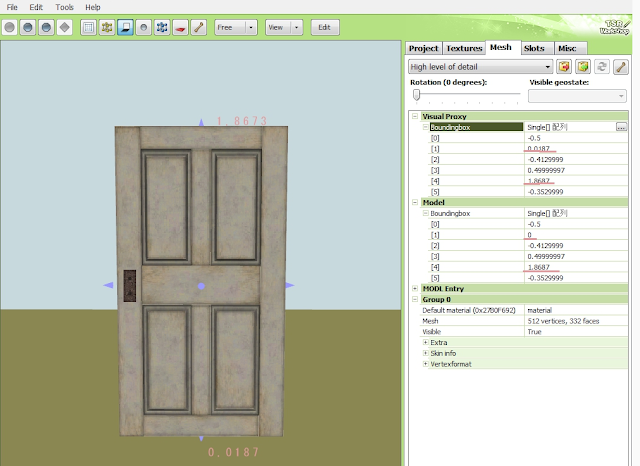
Task: Click the second blue sphere toolbar icon
Action: (x=28, y=28)
